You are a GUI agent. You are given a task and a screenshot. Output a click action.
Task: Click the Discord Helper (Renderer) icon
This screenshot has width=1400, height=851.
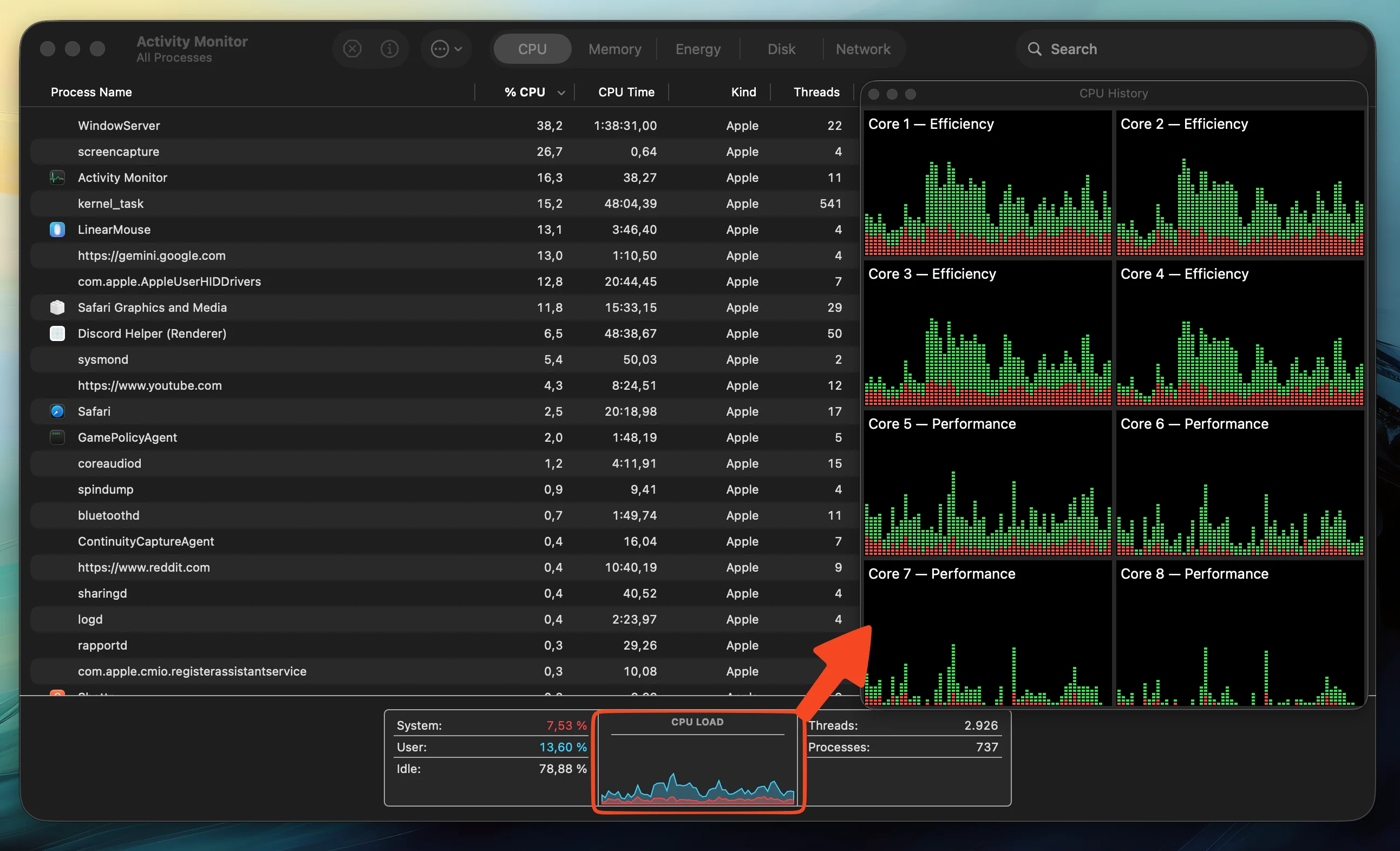pos(57,333)
